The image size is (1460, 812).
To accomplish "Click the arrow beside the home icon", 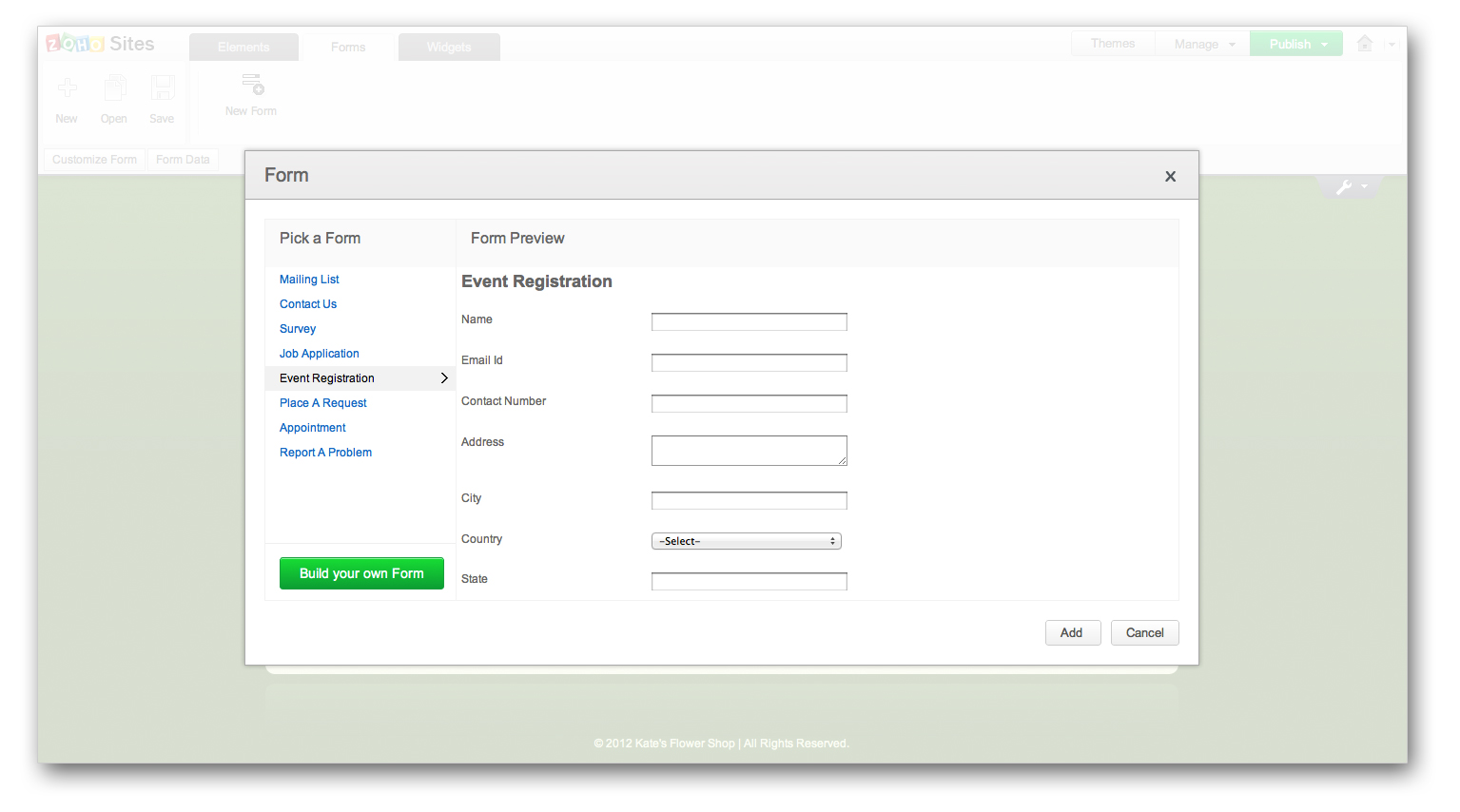I will click(1391, 43).
